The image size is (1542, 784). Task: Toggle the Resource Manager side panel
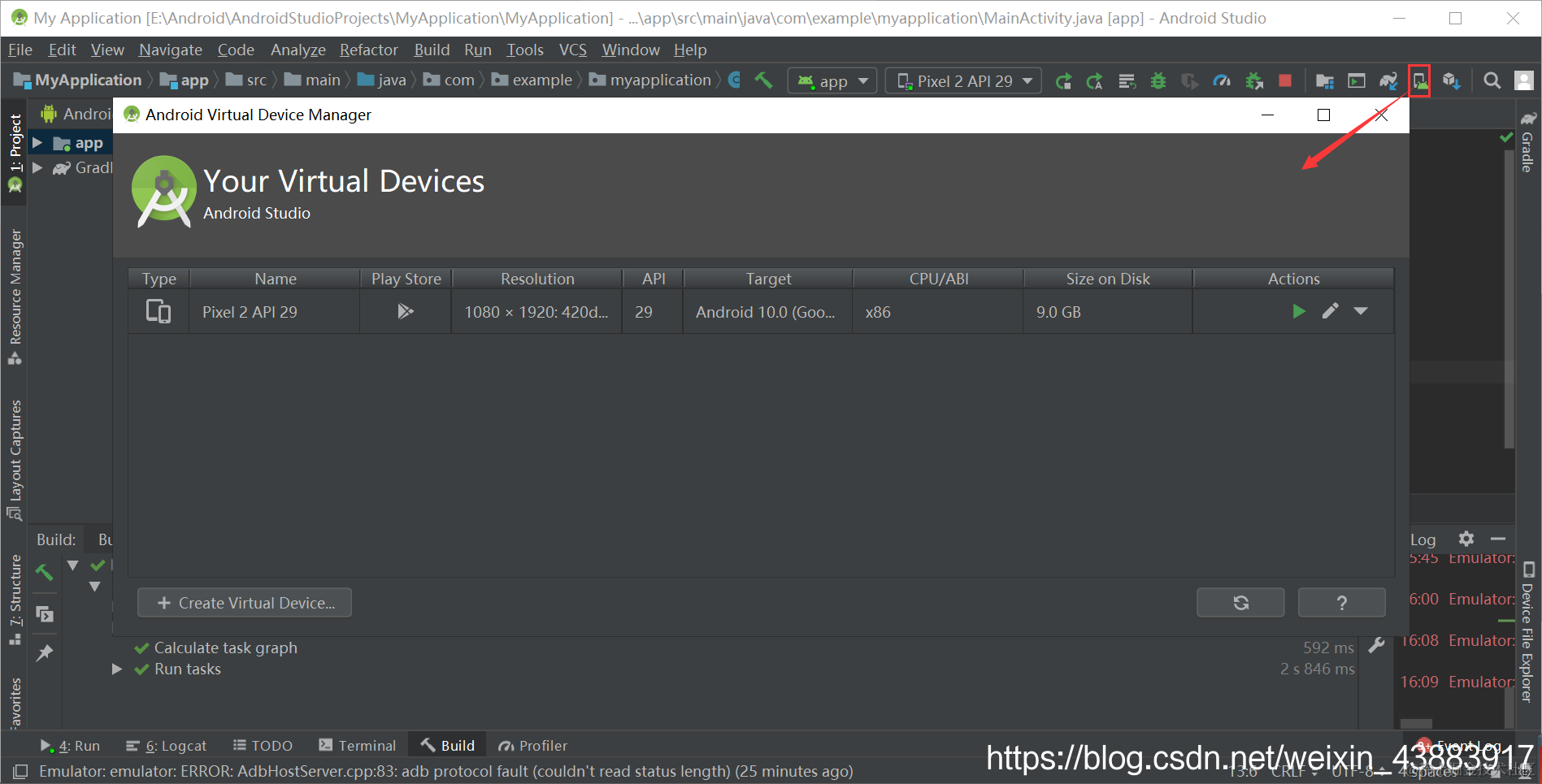pos(15,297)
